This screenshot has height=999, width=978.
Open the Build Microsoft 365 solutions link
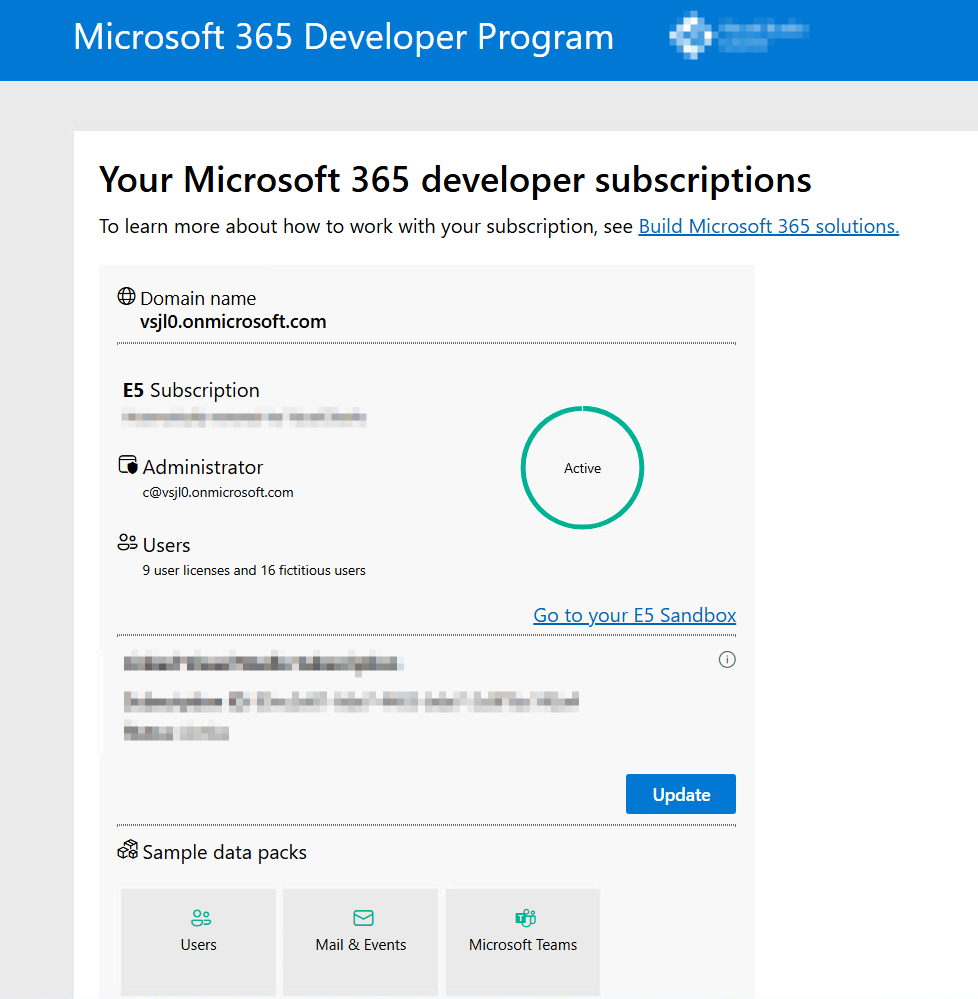768,226
